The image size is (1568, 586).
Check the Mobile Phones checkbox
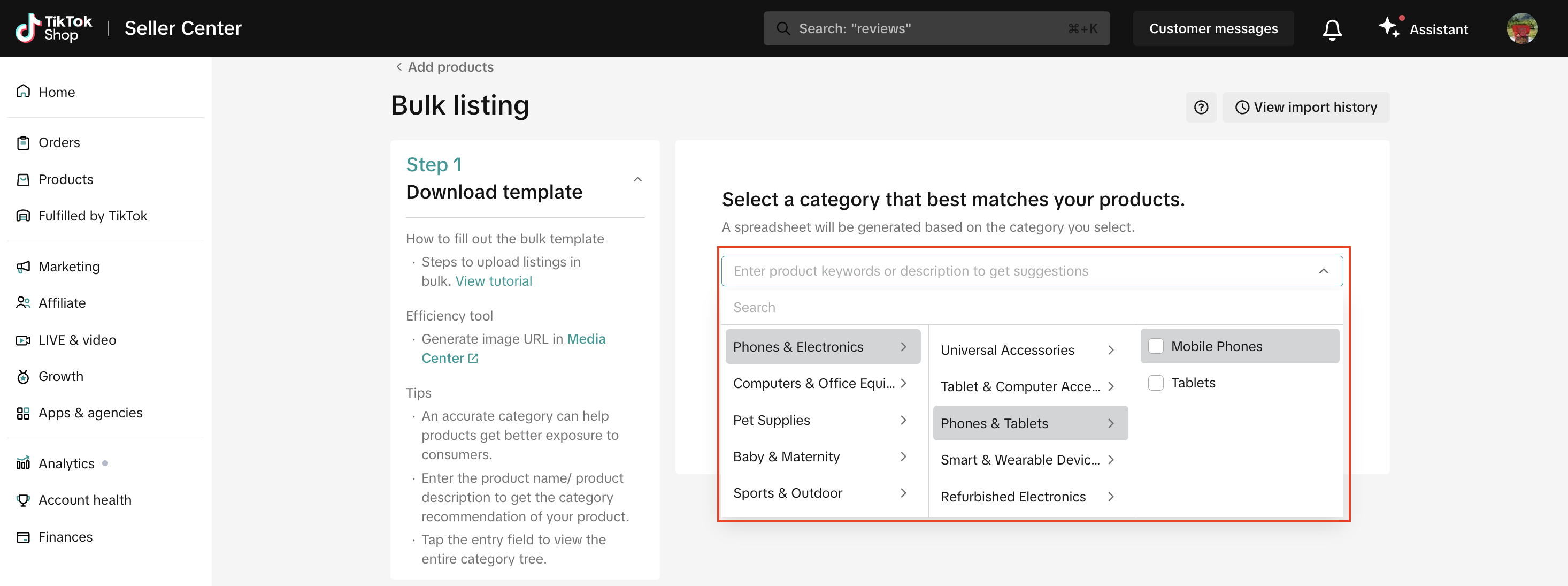coord(1155,346)
